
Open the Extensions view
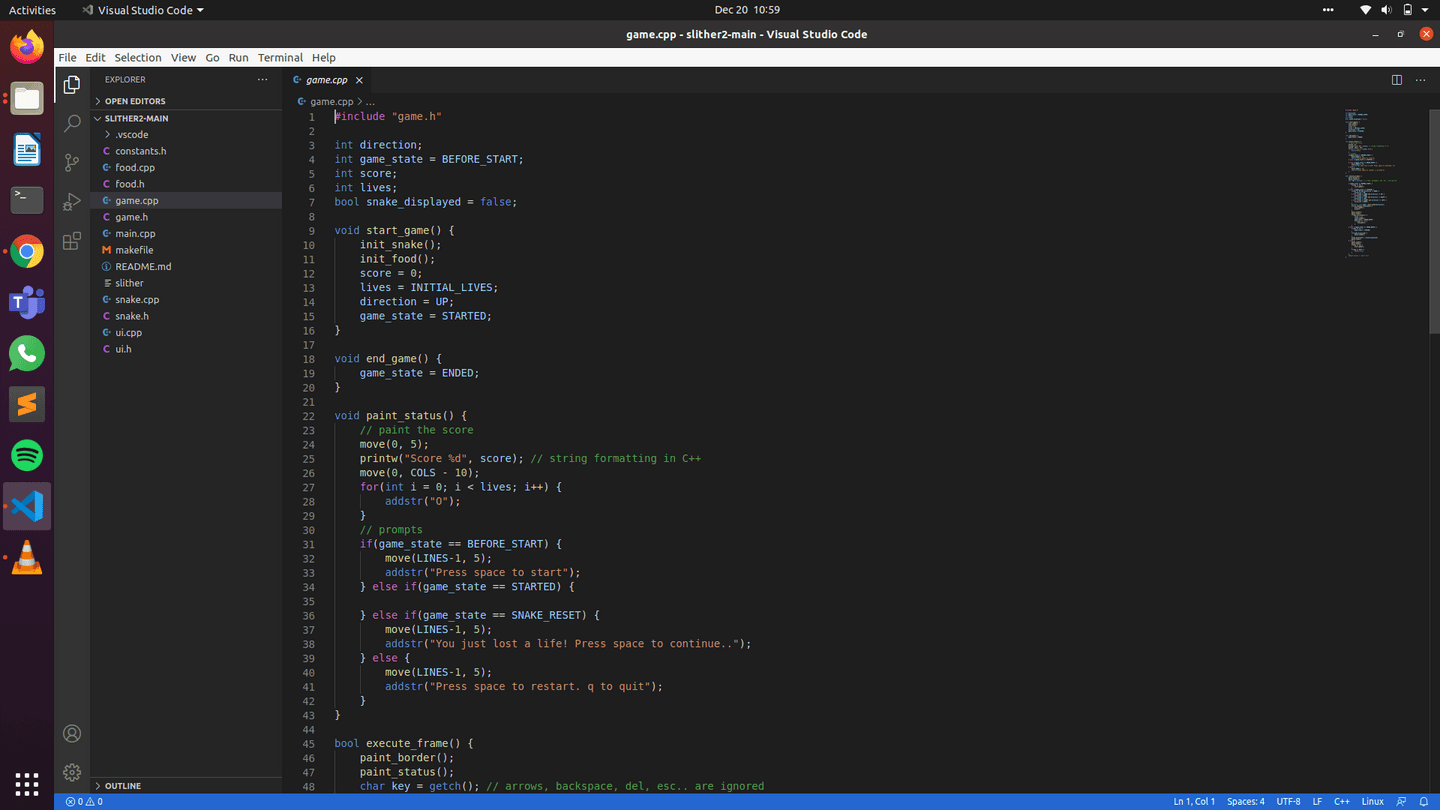[72, 241]
